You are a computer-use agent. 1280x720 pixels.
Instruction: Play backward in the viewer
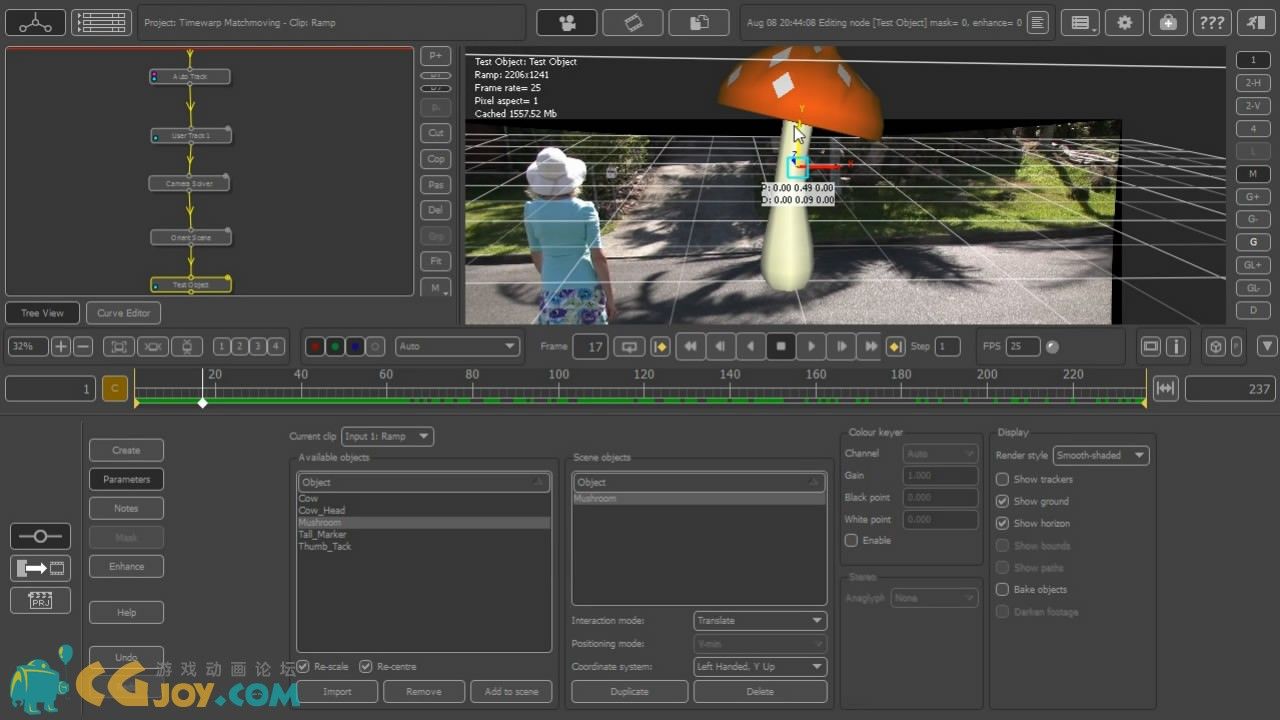751,346
